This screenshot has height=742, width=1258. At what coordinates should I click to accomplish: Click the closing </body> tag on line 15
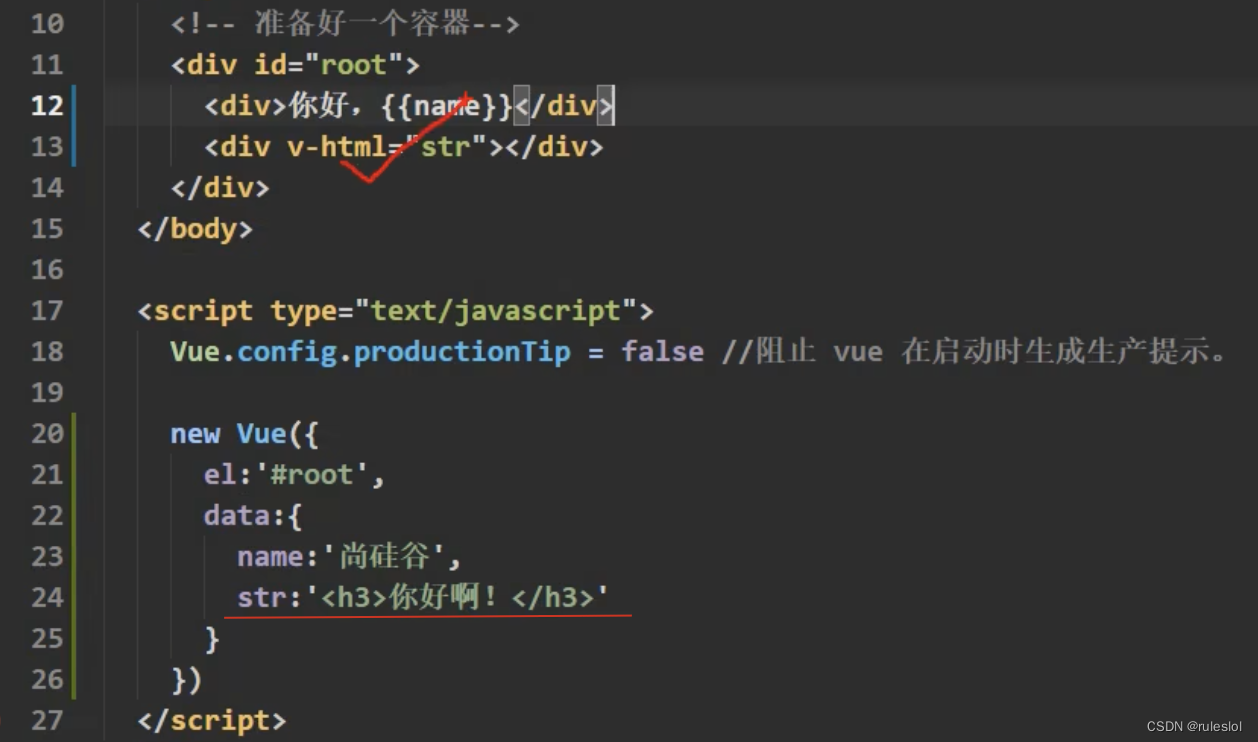[x=196, y=228]
